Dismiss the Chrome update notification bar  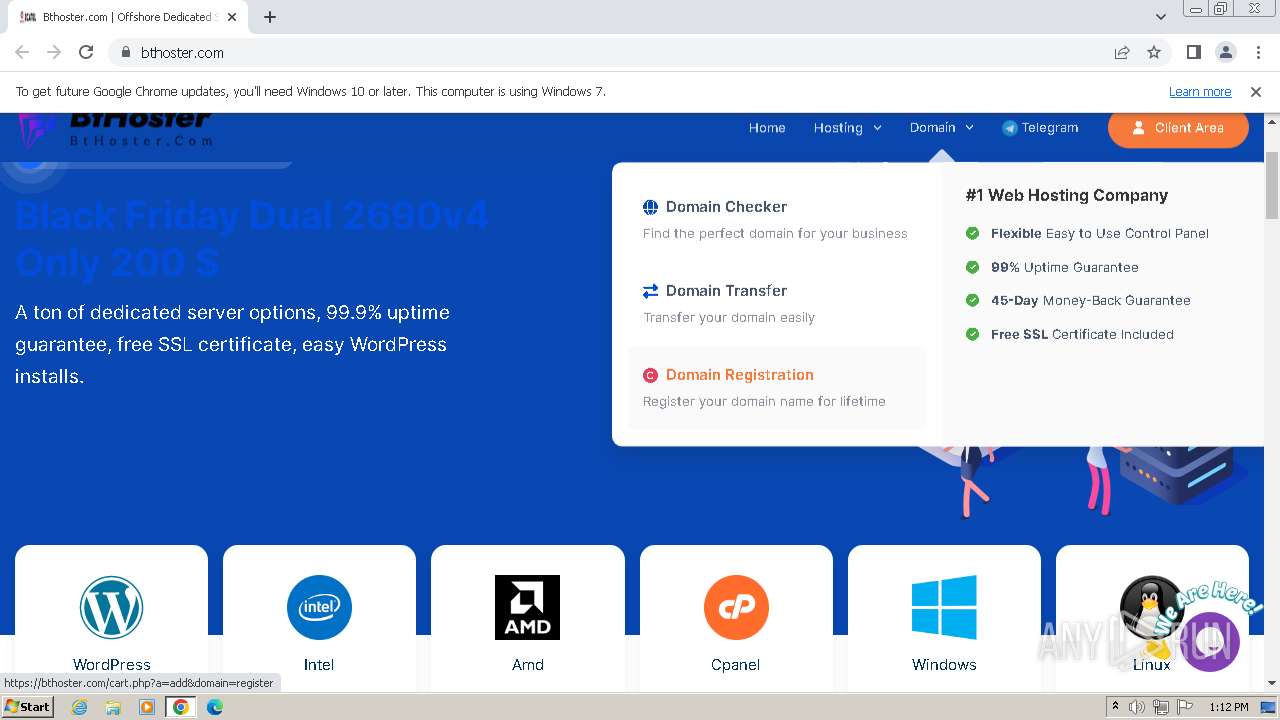coord(1256,91)
